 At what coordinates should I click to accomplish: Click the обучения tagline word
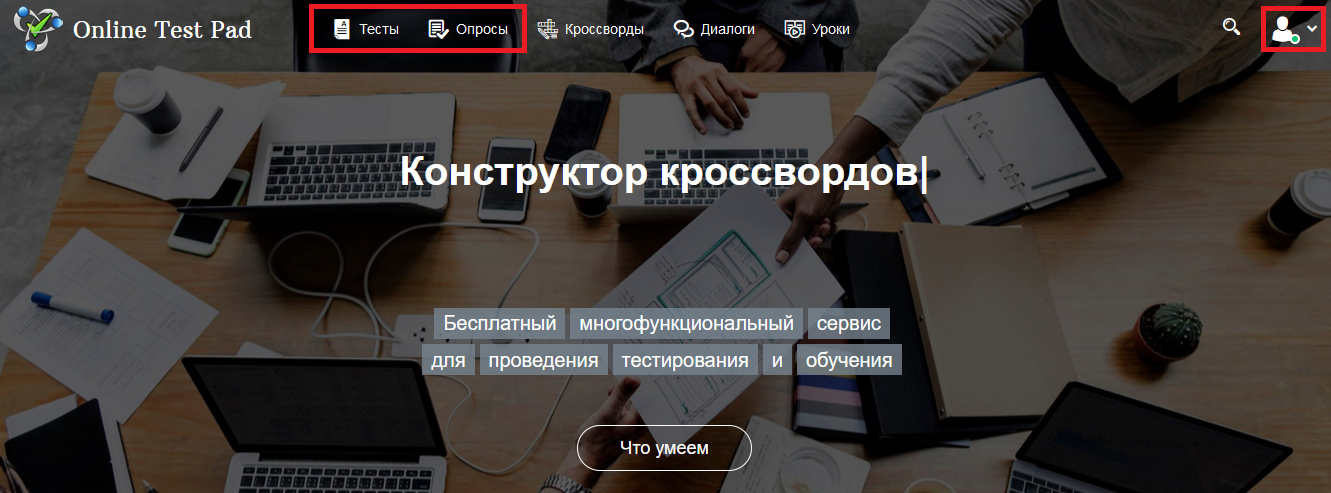[x=849, y=360]
